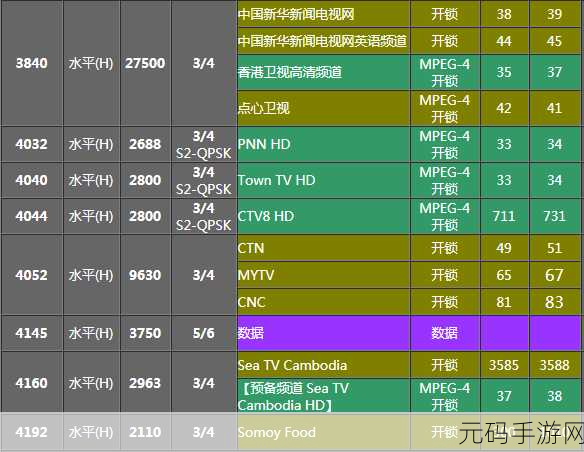Click the channel name PNN HD
The width and height of the screenshot is (584, 452).
click(x=323, y=144)
